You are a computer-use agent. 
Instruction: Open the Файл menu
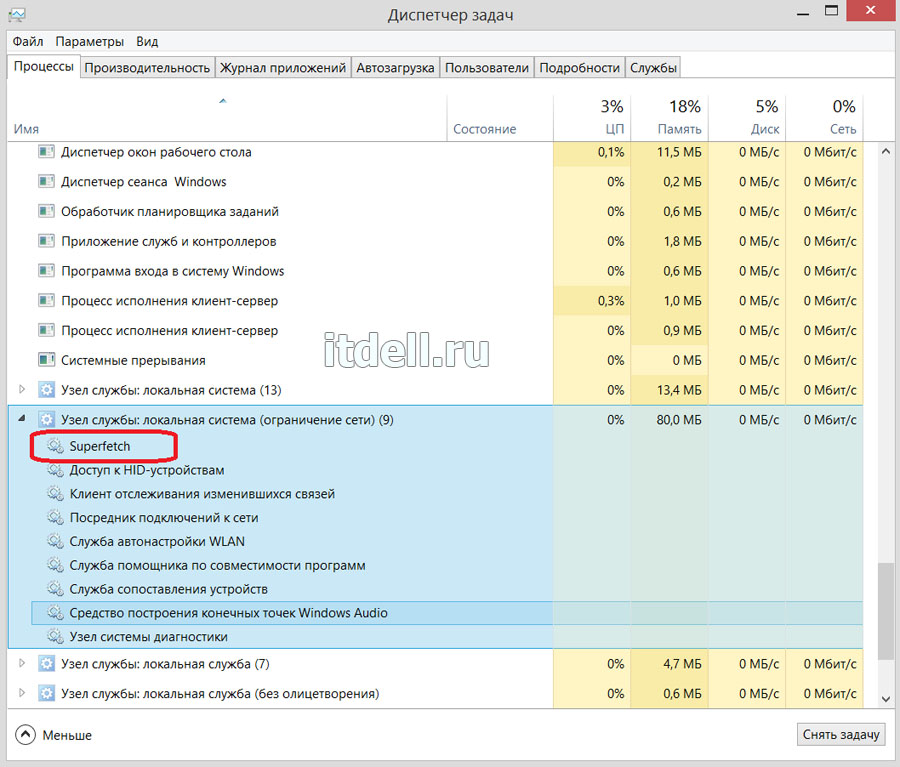point(28,41)
